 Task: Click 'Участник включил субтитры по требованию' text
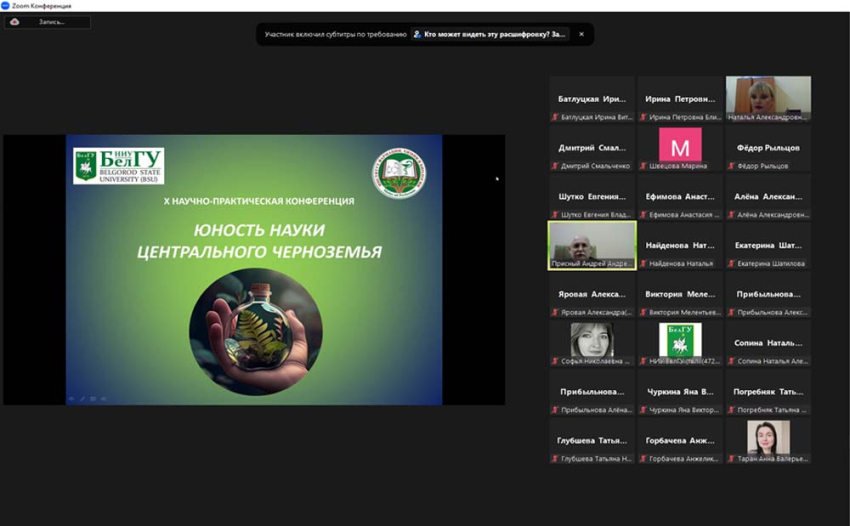[336, 34]
